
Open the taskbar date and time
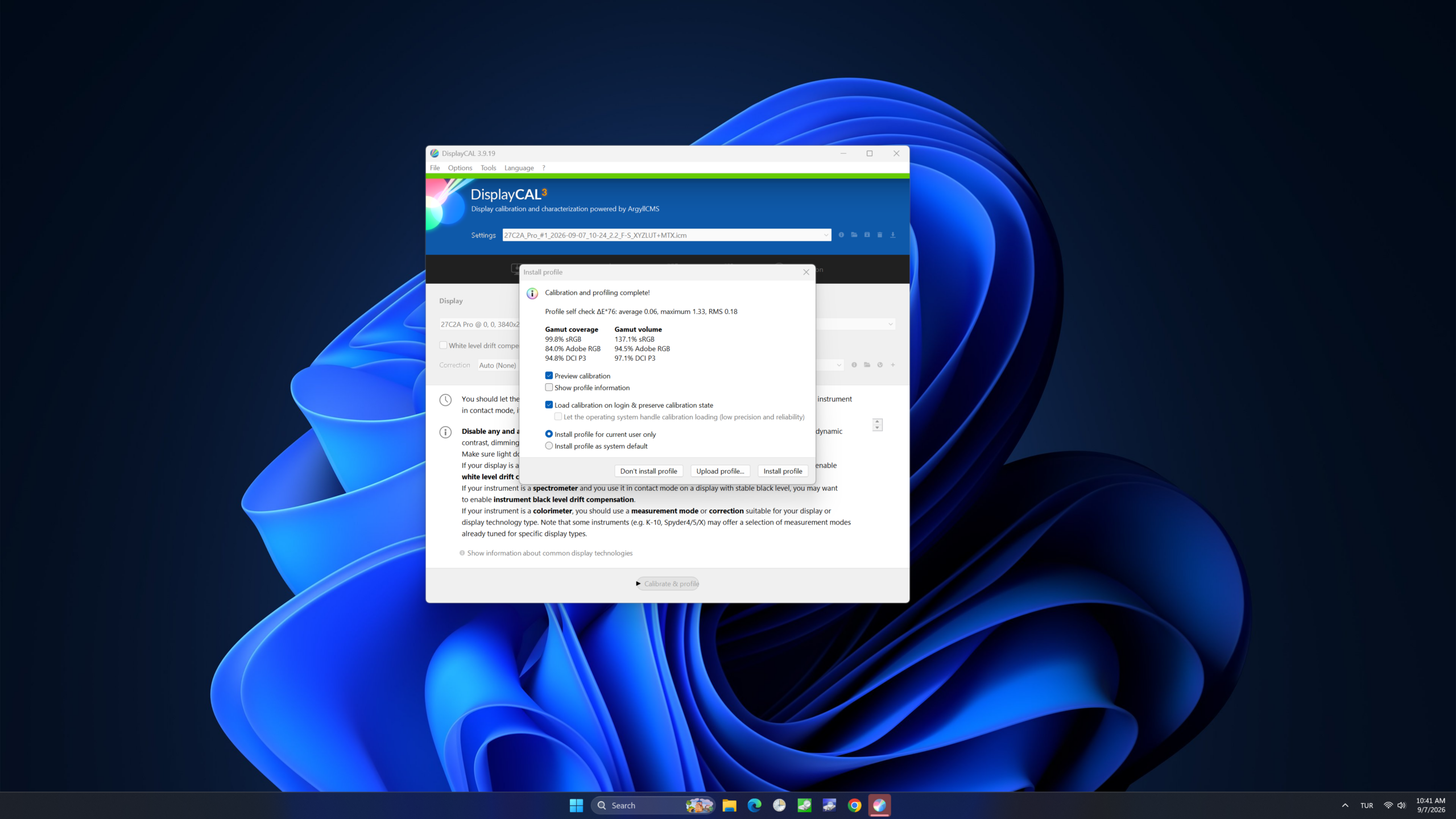1430,805
